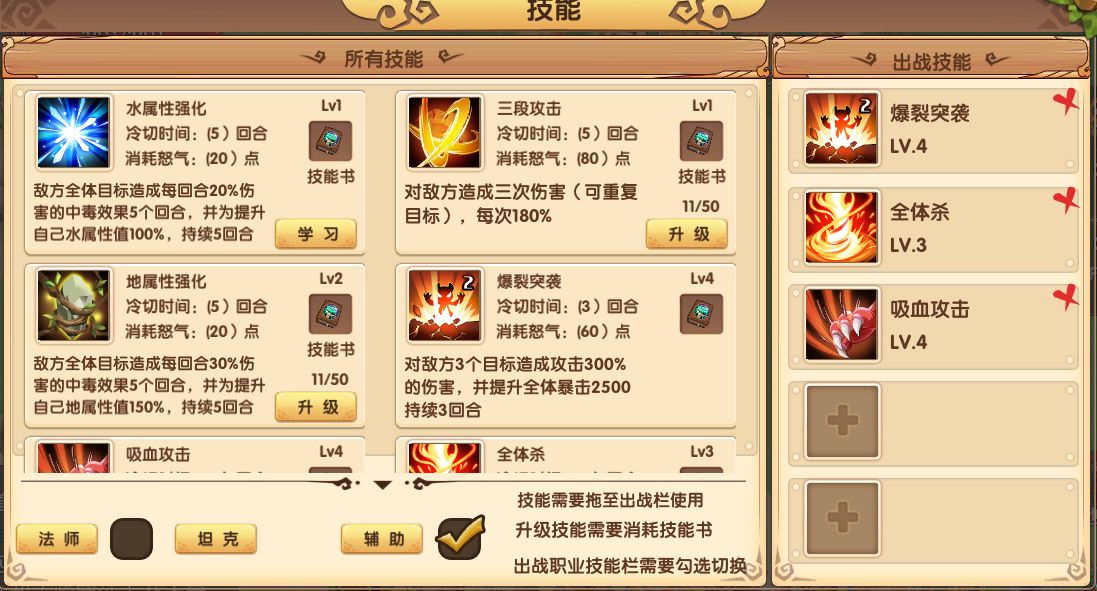
Task: Check the empty box next to 法师
Action: click(132, 539)
